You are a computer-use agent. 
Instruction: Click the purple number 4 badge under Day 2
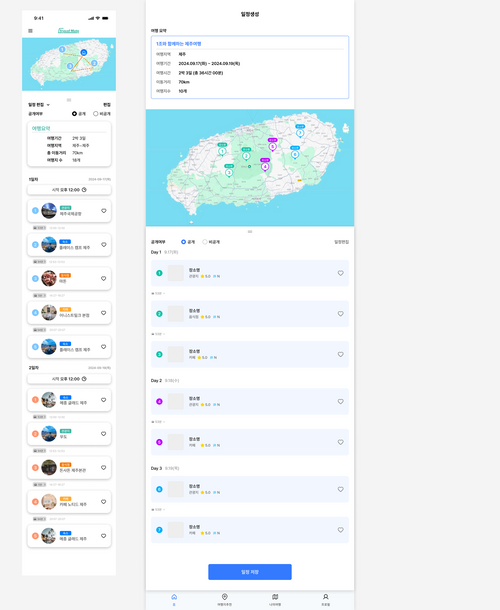pyautogui.click(x=159, y=401)
